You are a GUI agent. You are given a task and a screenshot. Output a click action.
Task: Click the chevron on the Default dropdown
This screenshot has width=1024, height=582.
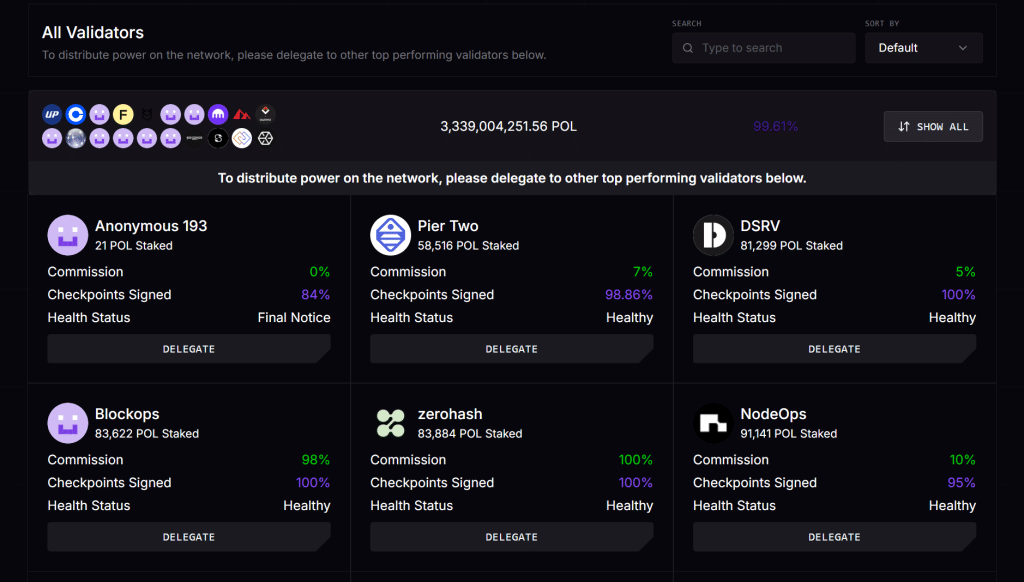963,48
